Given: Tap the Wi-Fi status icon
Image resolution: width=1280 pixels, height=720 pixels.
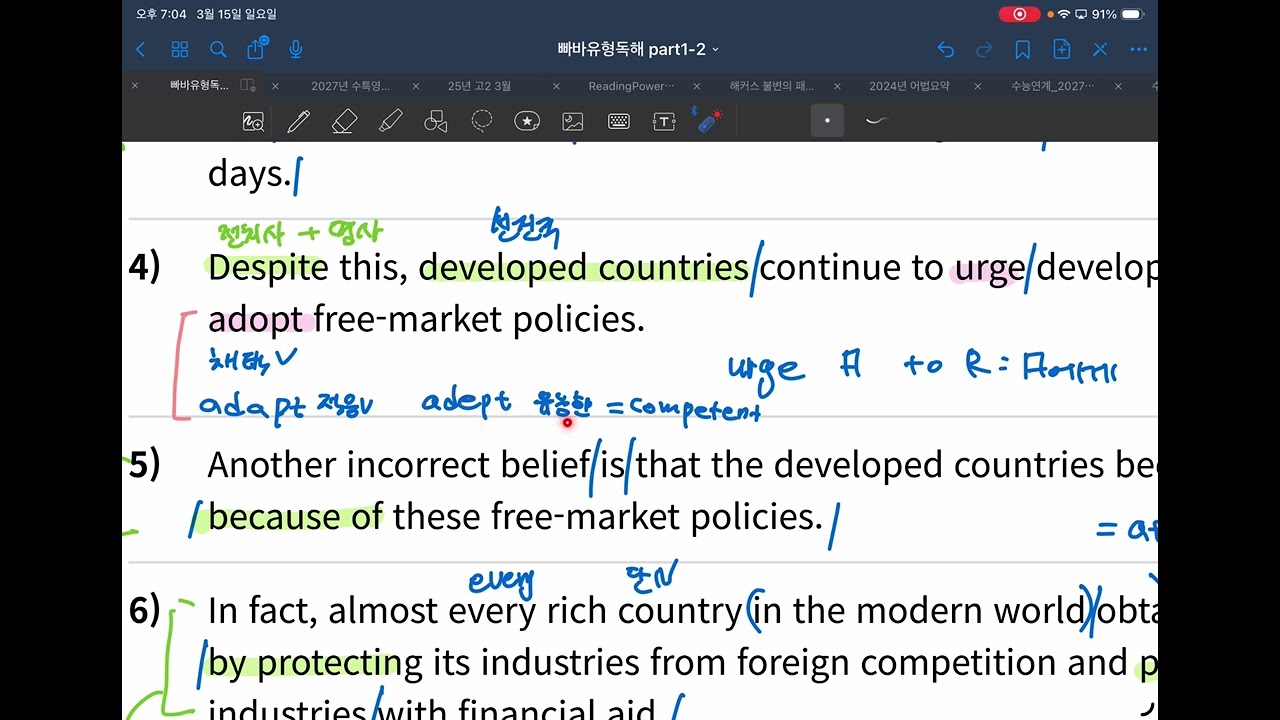Looking at the screenshot, I should point(1064,14).
